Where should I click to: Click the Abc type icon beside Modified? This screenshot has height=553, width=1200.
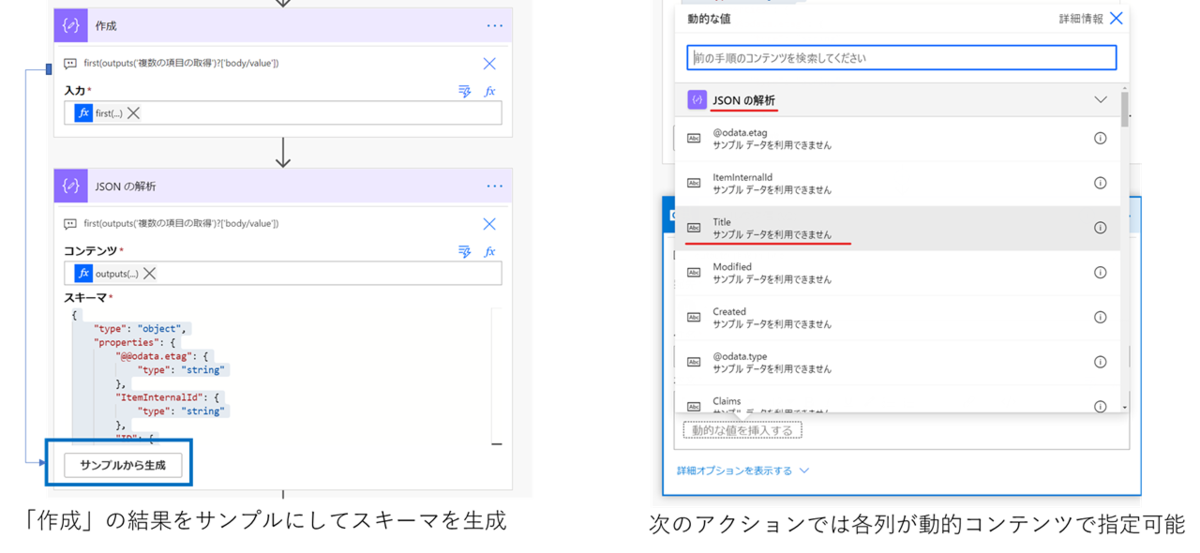coord(694,272)
